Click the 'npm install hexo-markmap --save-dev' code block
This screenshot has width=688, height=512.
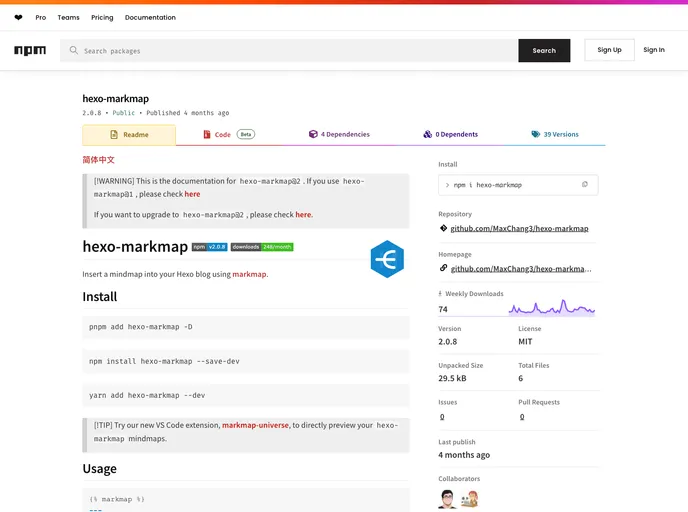click(246, 362)
